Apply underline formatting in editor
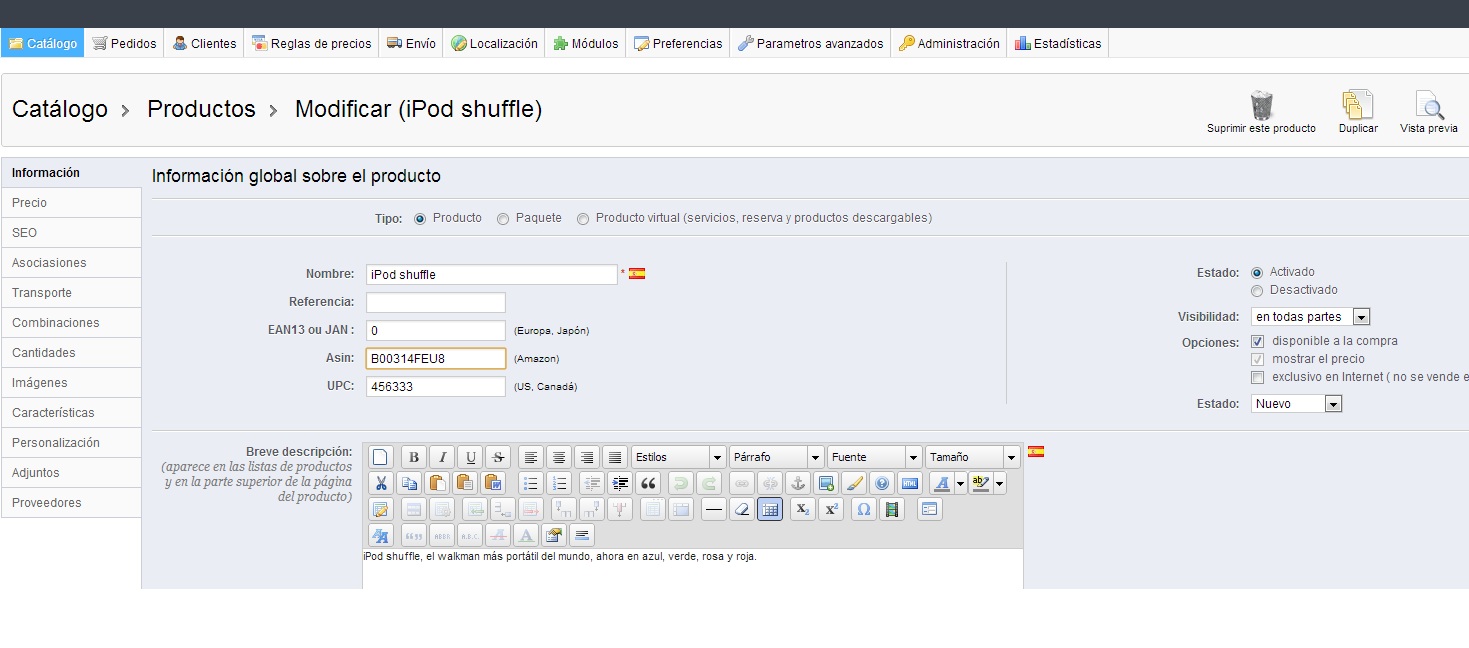Image resolution: width=1469 pixels, height=648 pixels. pos(469,457)
